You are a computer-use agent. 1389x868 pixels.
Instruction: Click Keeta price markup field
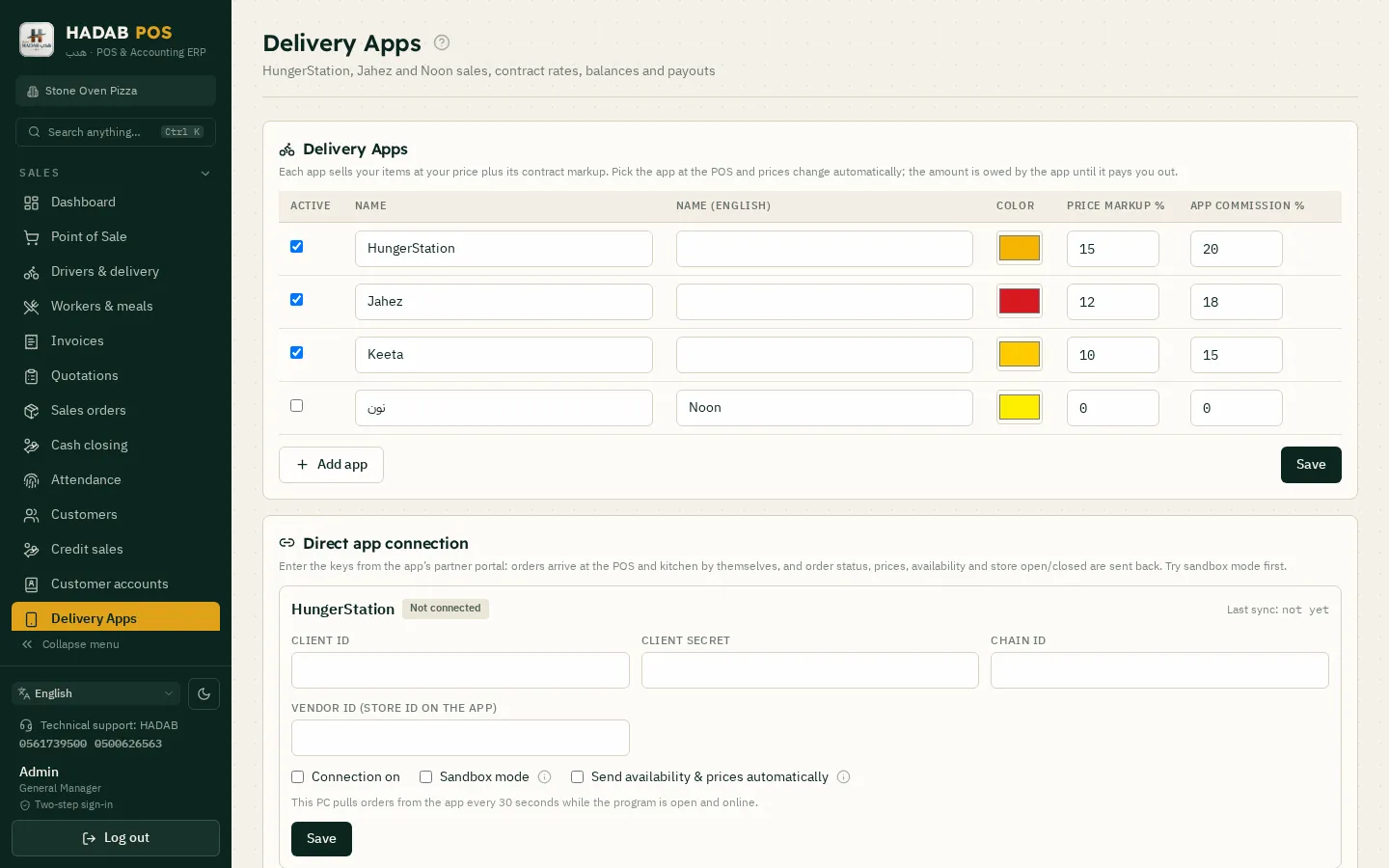[x=1113, y=355]
